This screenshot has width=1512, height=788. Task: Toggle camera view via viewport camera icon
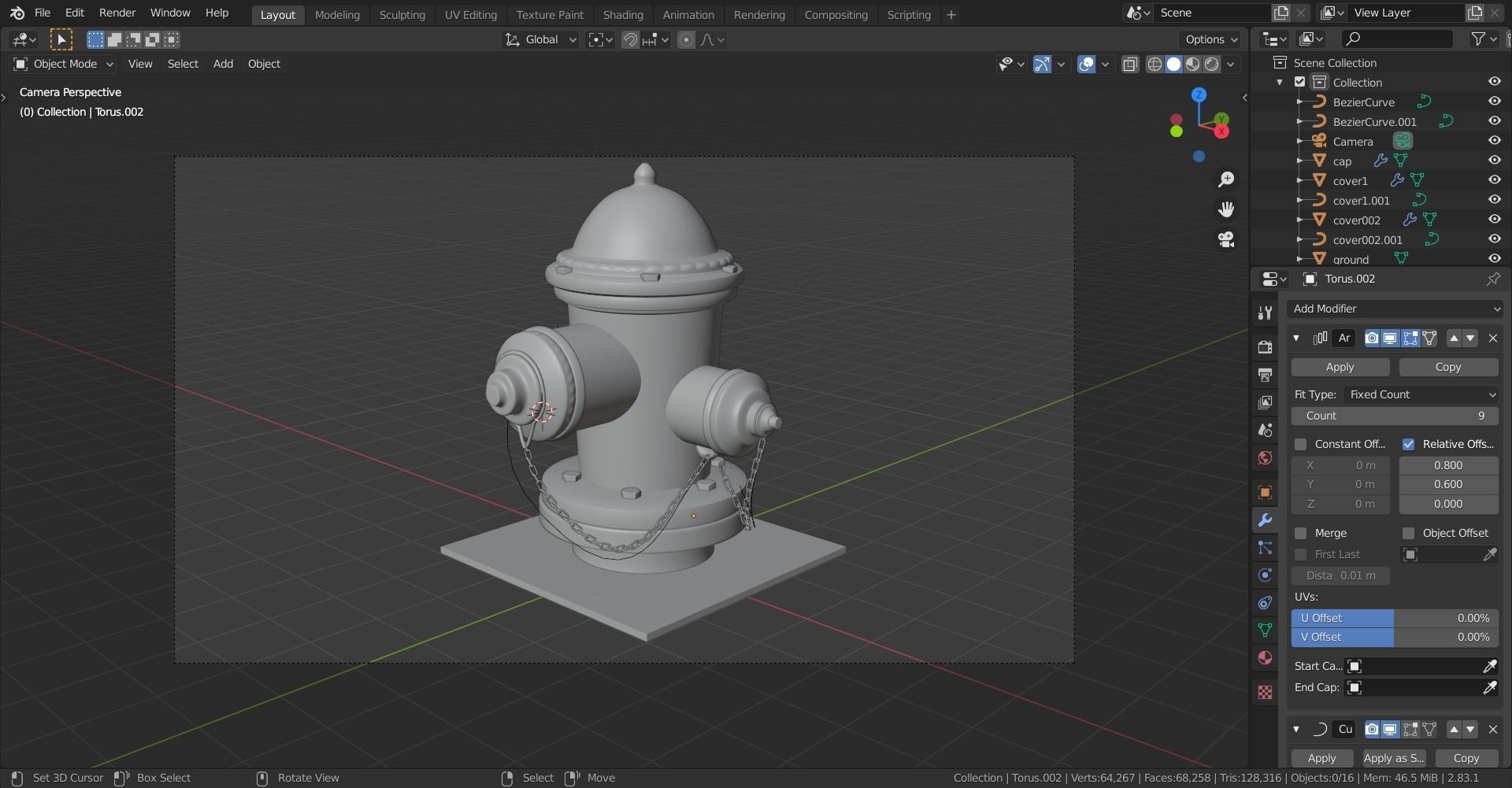pos(1226,239)
